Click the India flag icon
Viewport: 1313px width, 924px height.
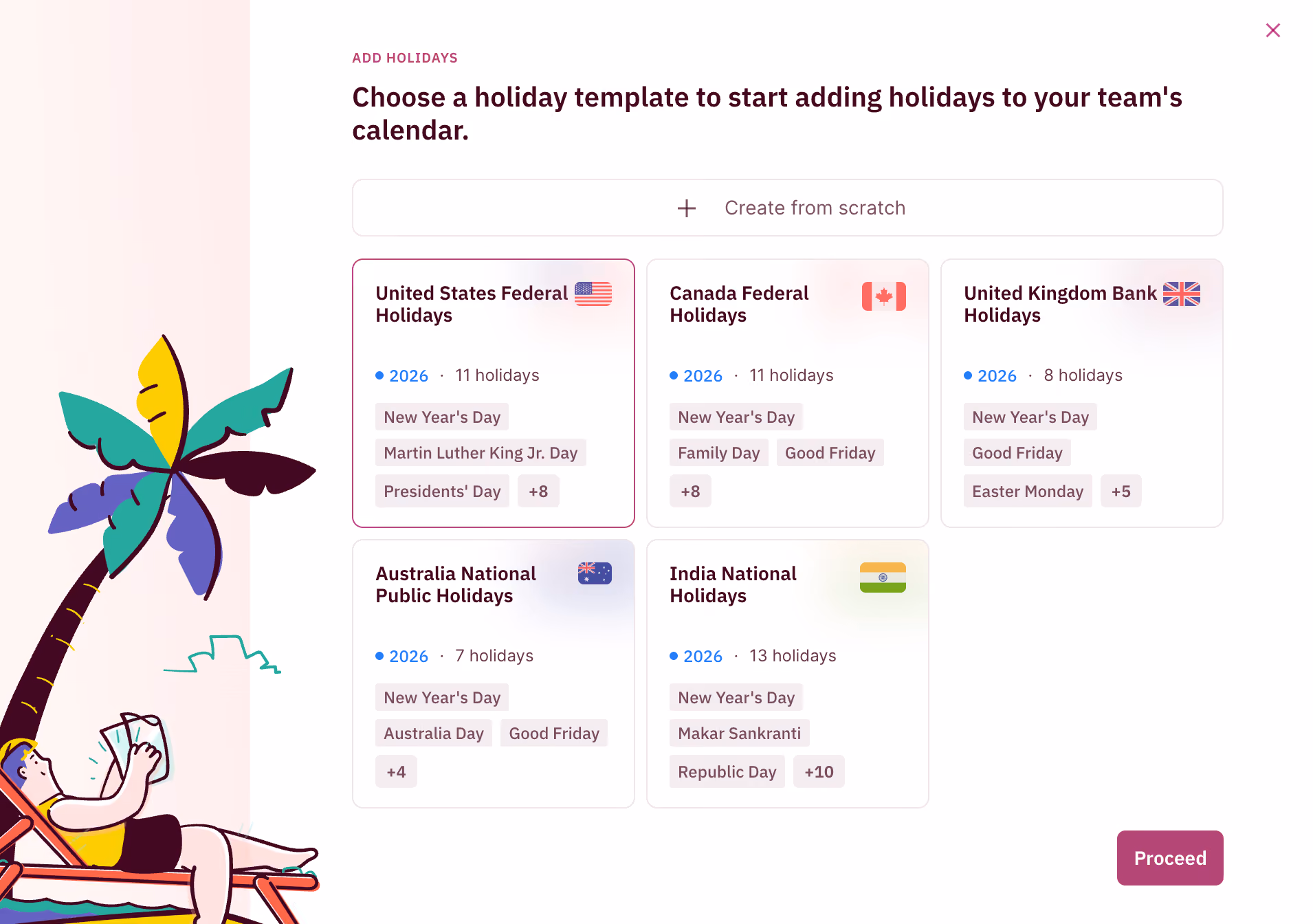883,577
